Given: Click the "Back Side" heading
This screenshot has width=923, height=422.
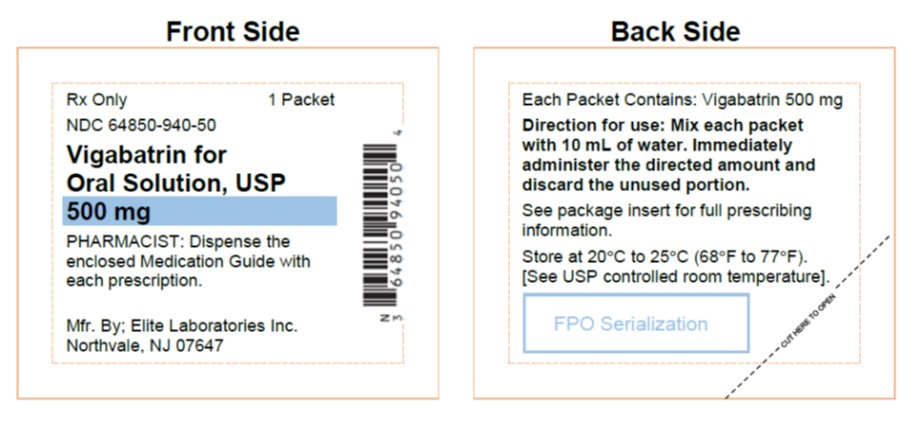Looking at the screenshot, I should click(675, 31).
